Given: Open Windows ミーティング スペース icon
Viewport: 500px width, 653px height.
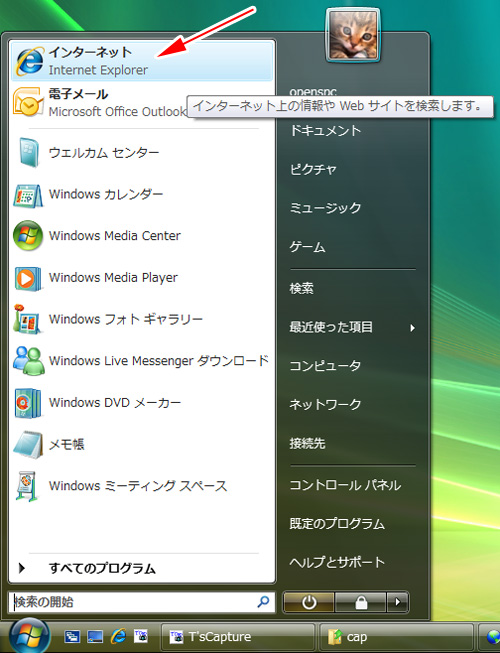Looking at the screenshot, I should coord(27,486).
